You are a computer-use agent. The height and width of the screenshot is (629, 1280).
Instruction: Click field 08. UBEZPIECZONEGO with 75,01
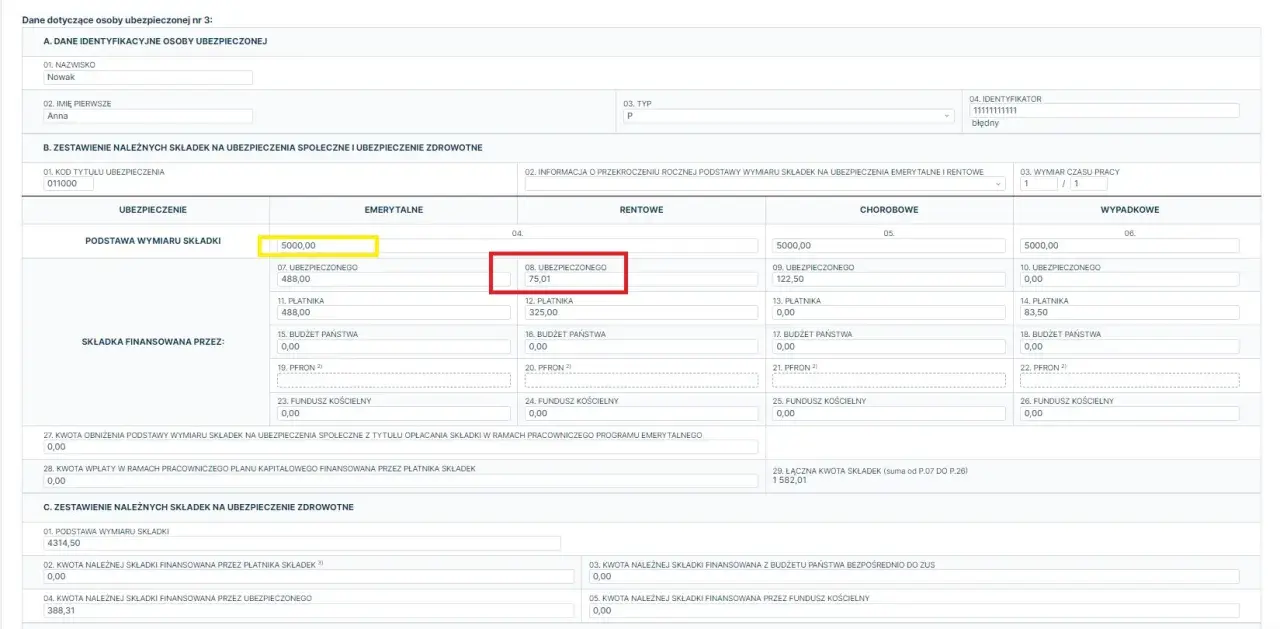tap(641, 279)
